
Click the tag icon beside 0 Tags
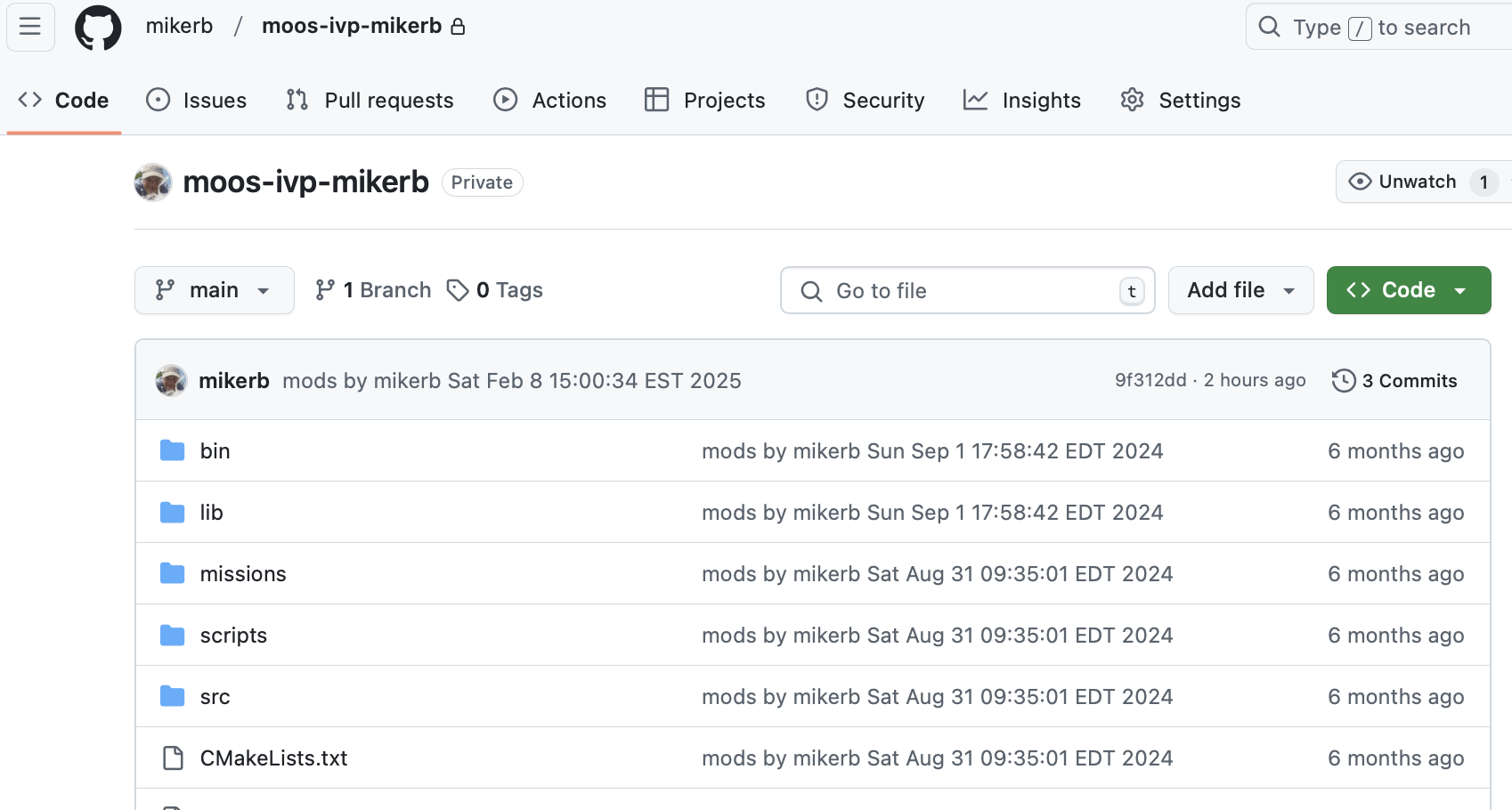[458, 290]
